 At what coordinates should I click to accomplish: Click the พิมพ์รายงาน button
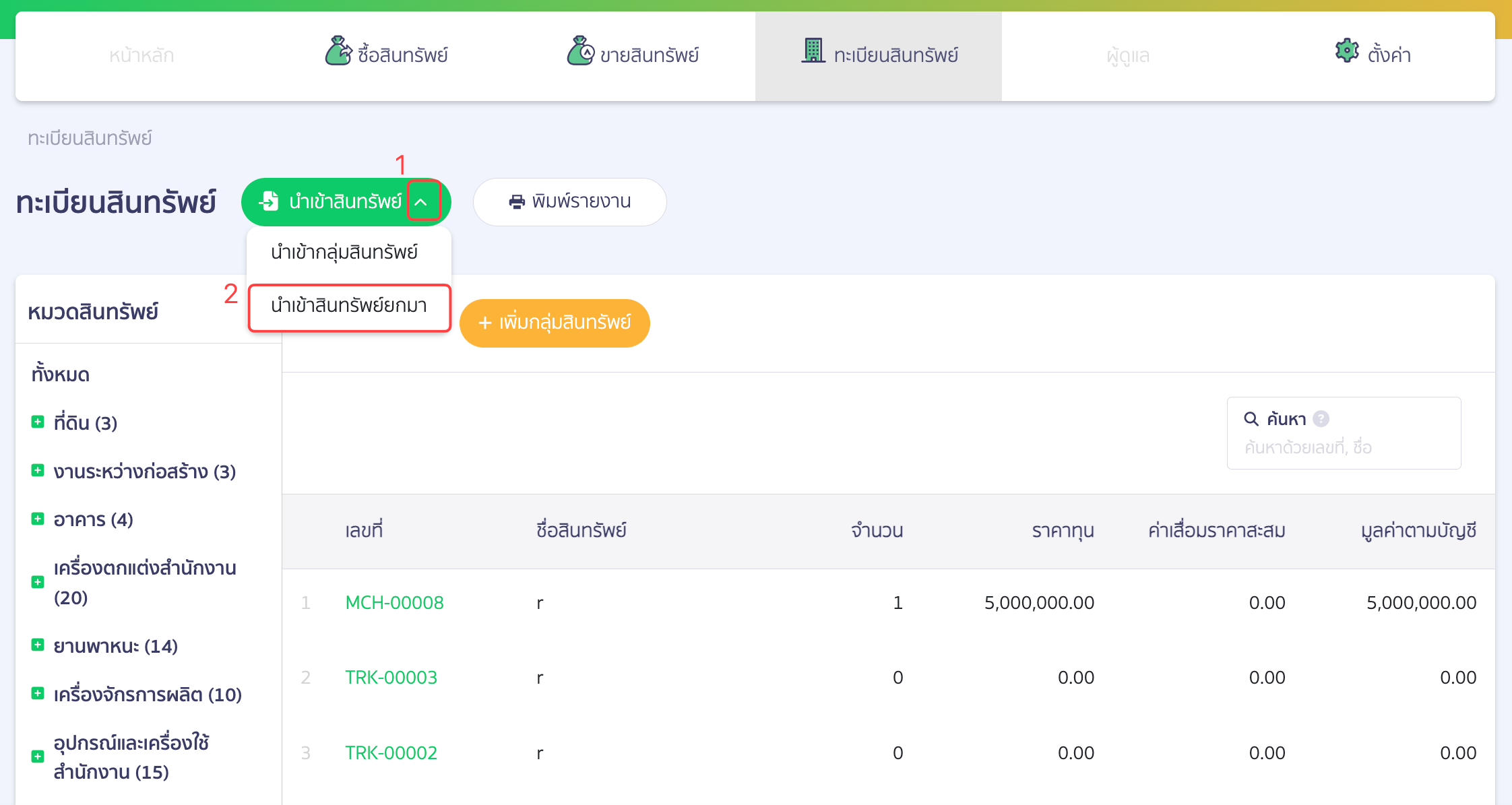coord(569,201)
